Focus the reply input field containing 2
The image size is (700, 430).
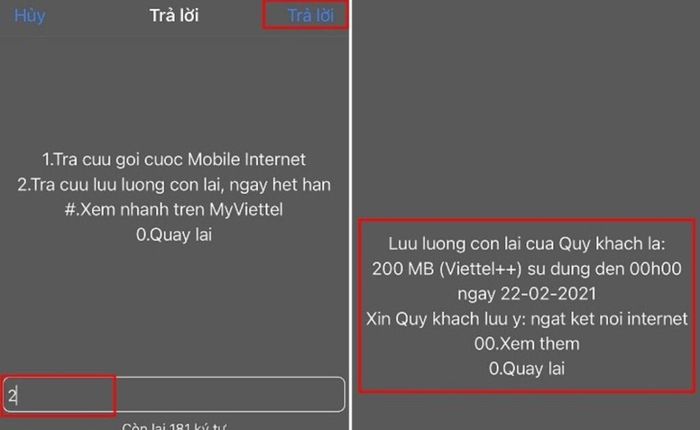(174, 395)
